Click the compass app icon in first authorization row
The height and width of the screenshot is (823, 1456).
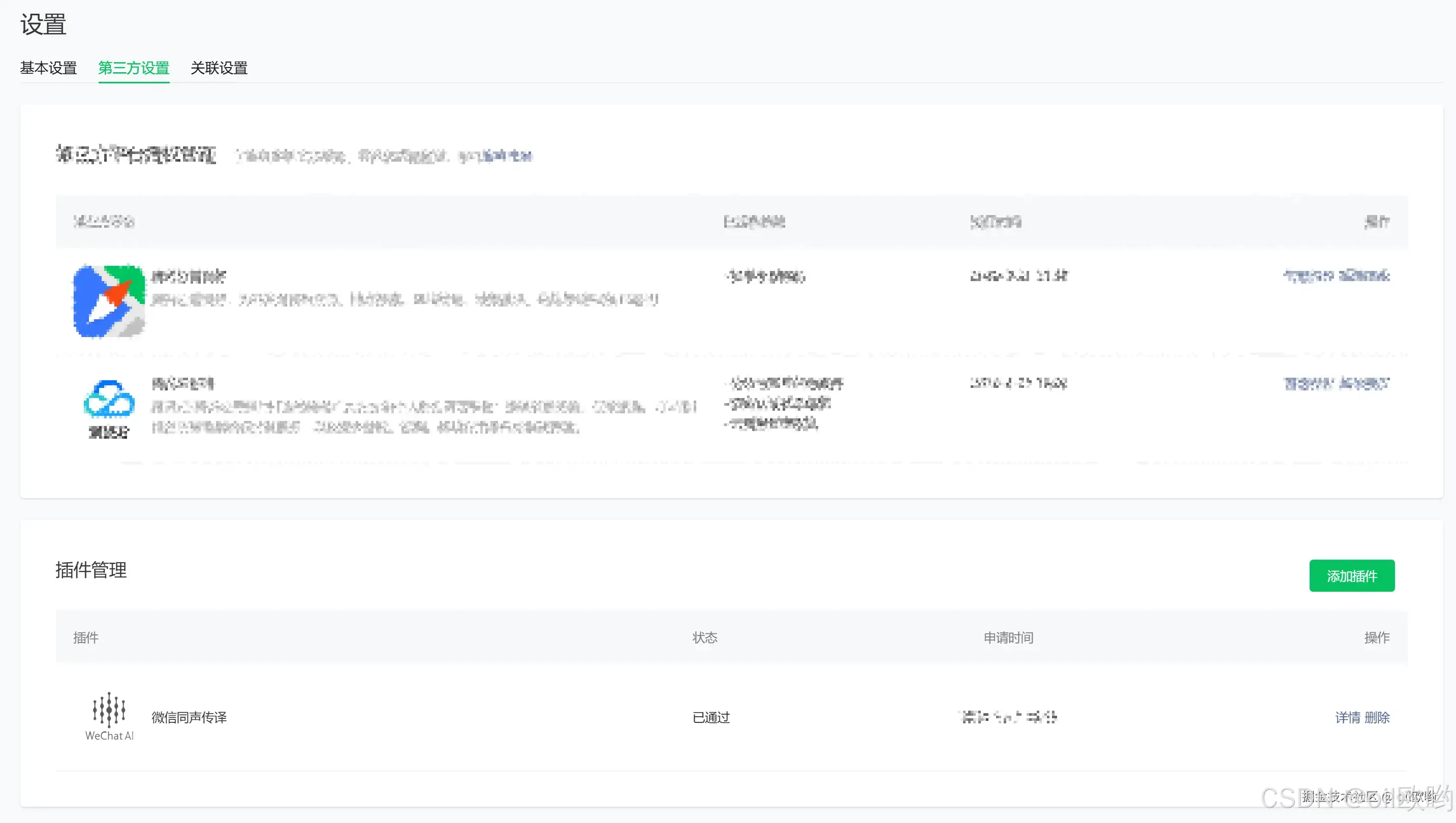pos(109,301)
